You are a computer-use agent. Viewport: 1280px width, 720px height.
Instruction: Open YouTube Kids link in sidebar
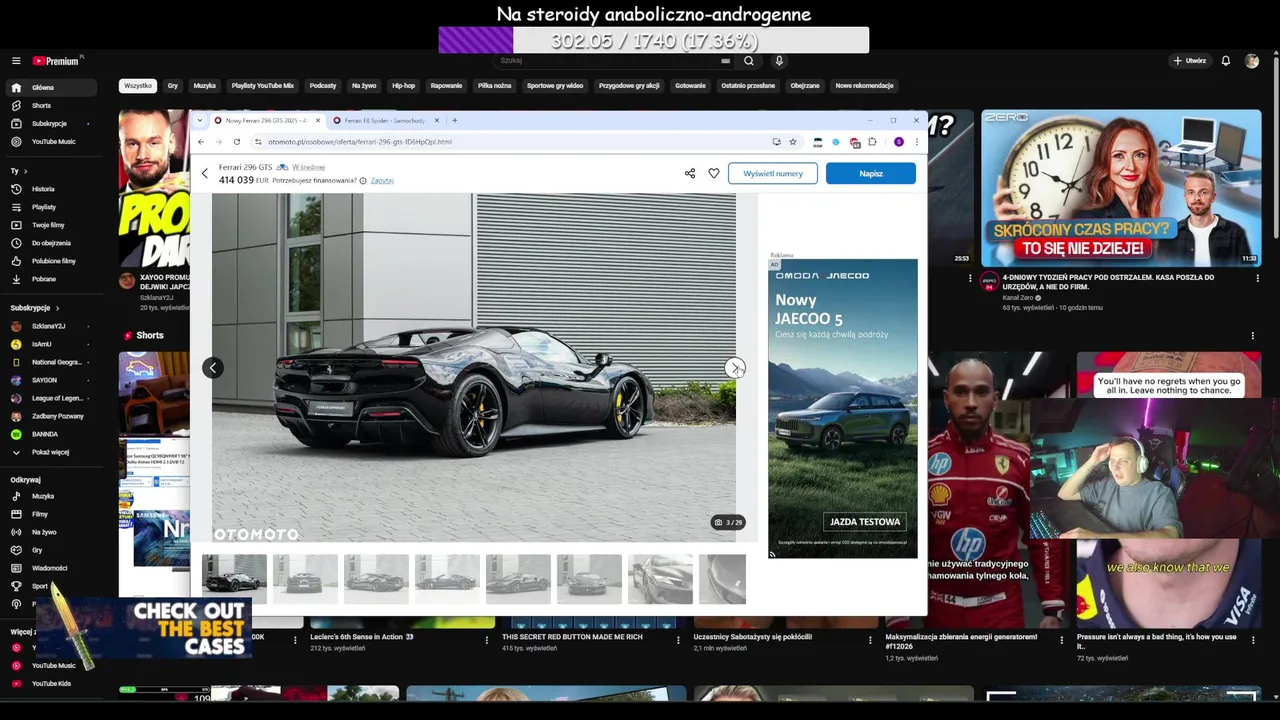tap(52, 684)
